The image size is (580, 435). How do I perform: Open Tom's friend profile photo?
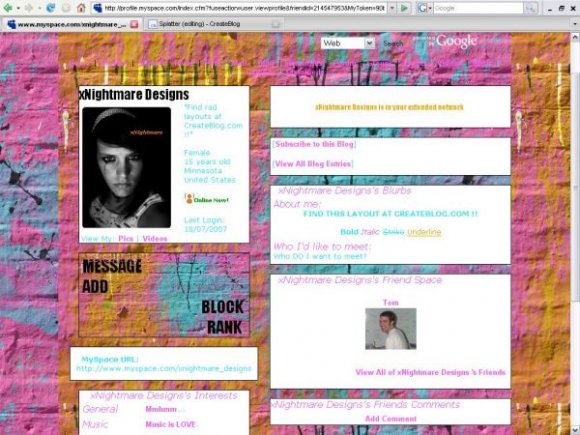tap(391, 329)
